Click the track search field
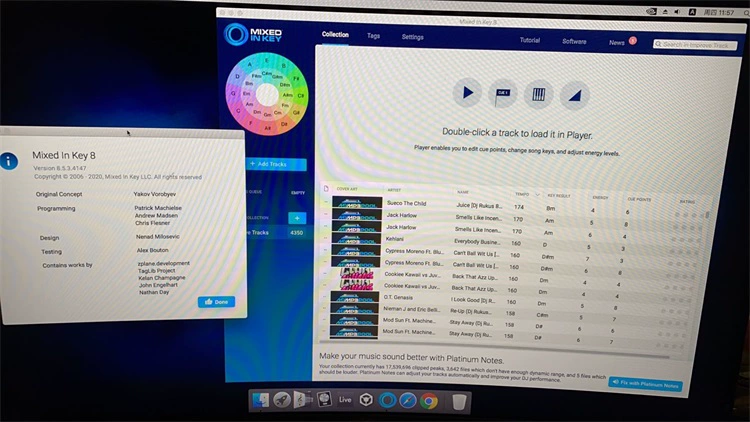The height and width of the screenshot is (422, 750). 695,45
